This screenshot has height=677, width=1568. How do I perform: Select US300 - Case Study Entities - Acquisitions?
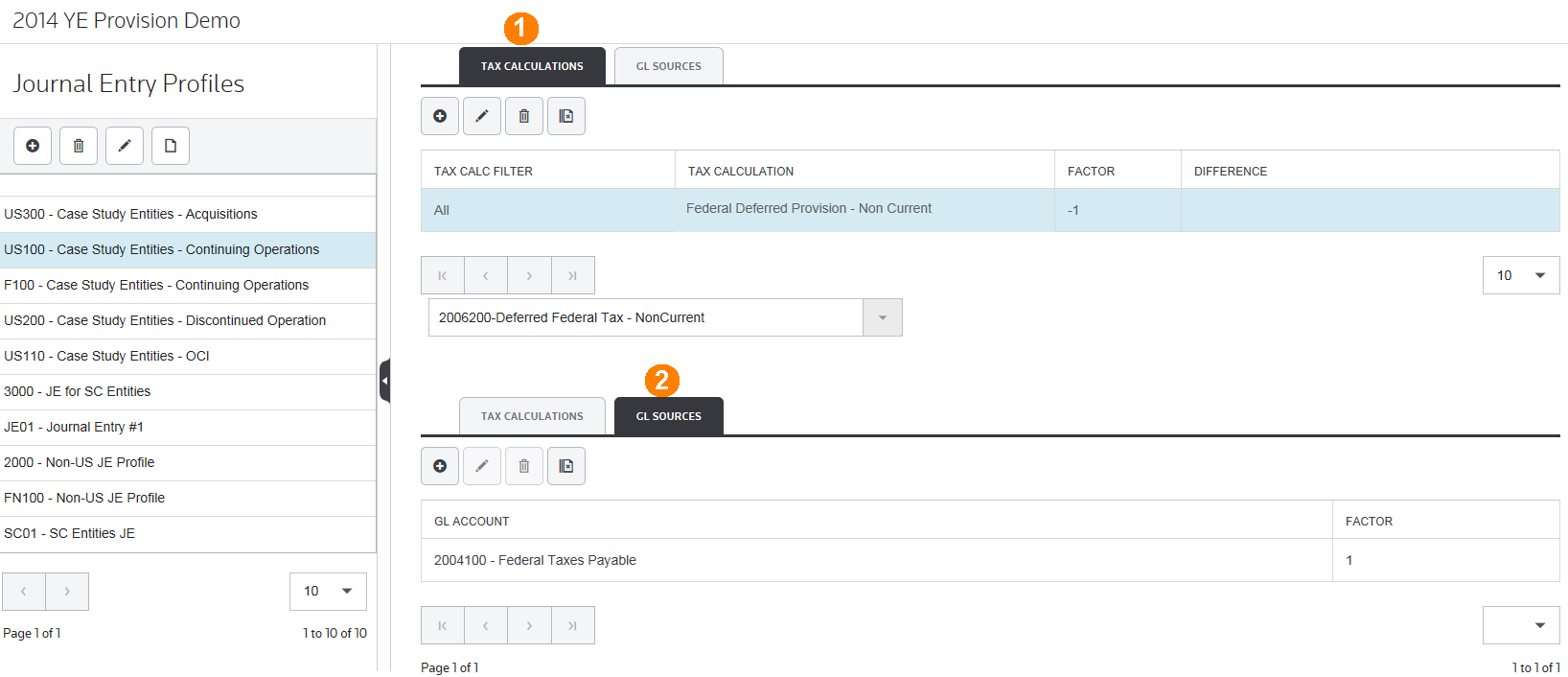[x=131, y=214]
